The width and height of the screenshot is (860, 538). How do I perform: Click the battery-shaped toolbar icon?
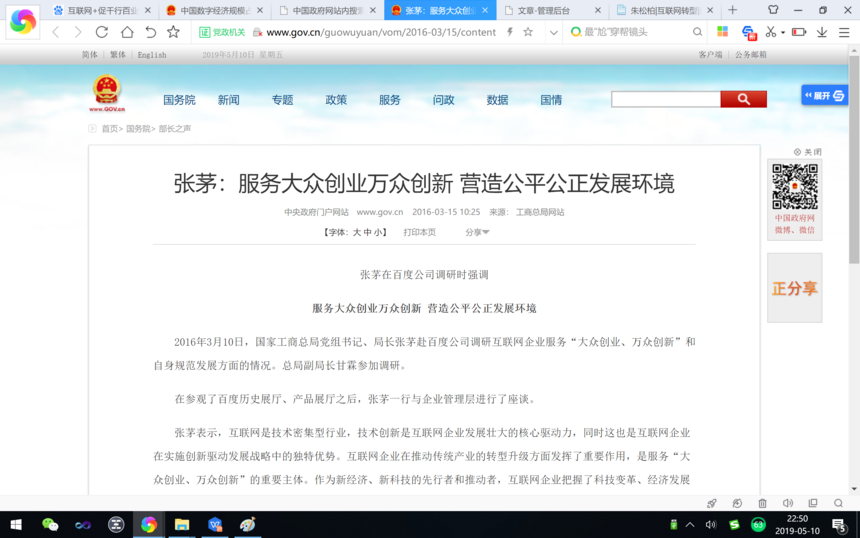point(799,32)
